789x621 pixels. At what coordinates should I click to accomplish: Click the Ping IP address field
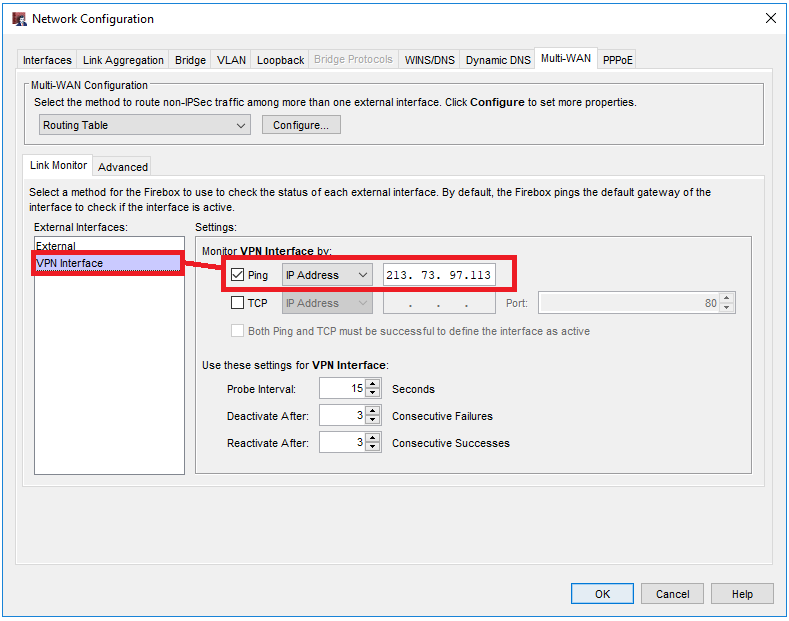tap(439, 275)
